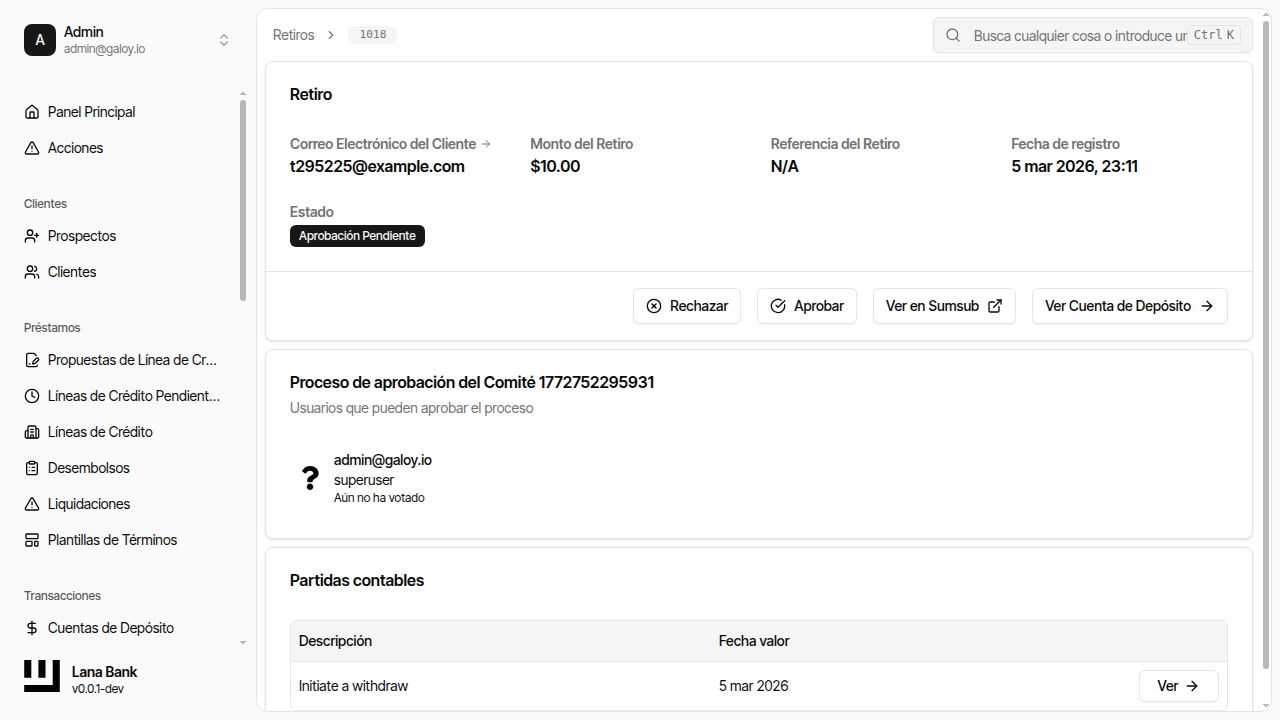This screenshot has width=1280, height=720.
Task: Click the Lana Bank logo
Action: (42, 677)
